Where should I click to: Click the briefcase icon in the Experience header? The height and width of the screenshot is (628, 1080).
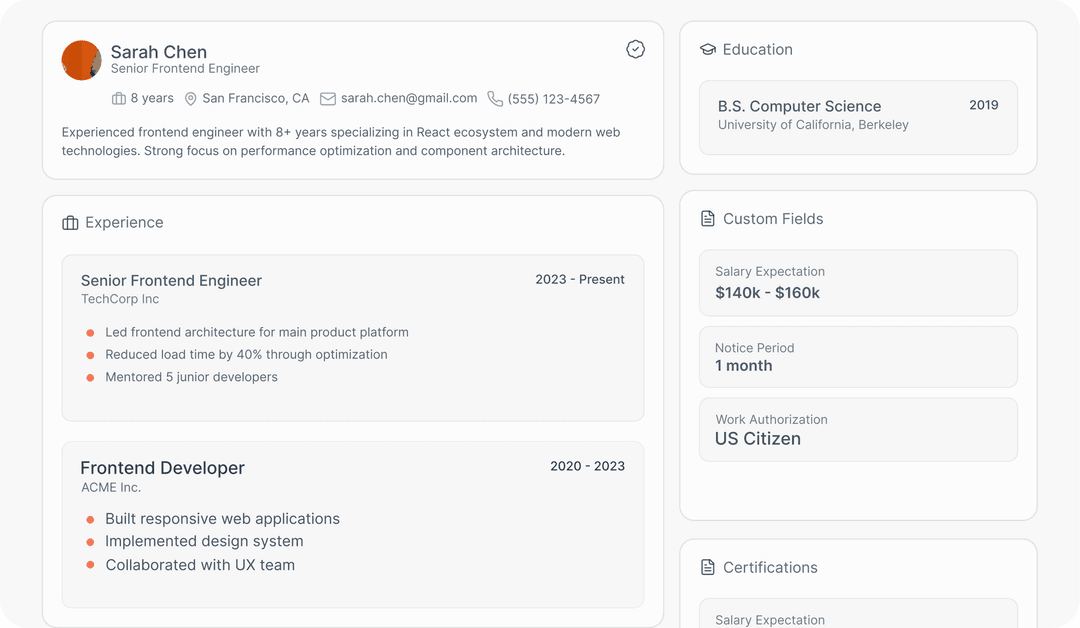69,222
